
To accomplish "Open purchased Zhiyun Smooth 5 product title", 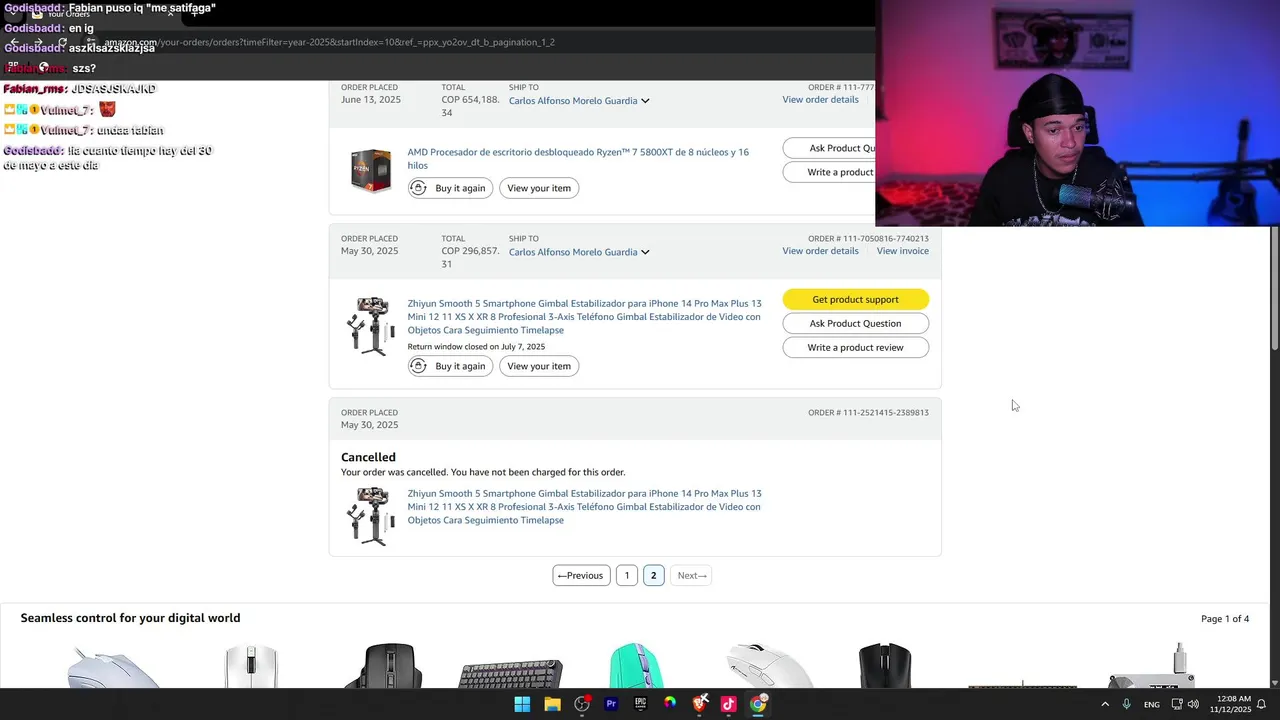I will pyautogui.click(x=584, y=317).
